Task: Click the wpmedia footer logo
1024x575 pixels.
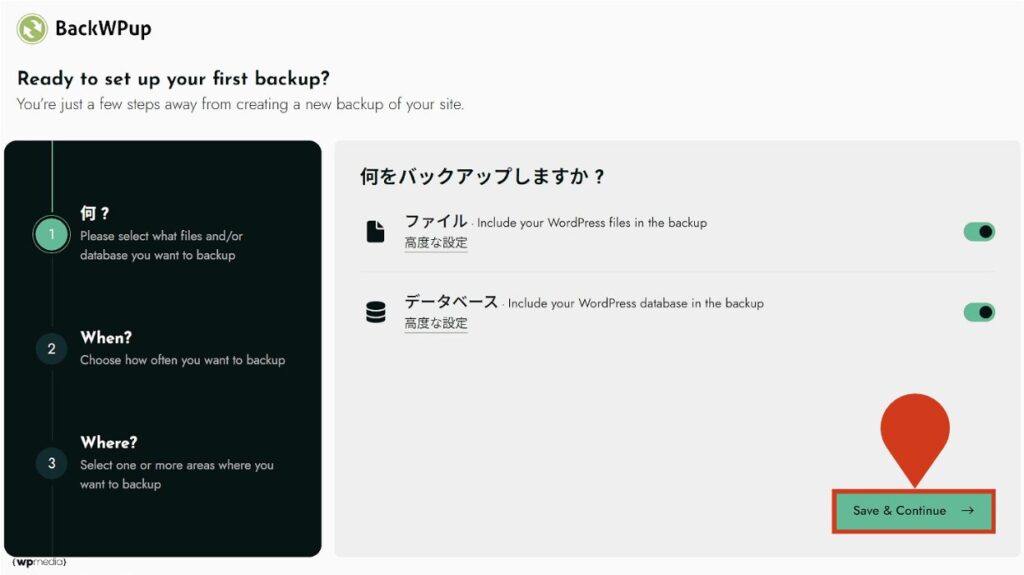Action: (x=40, y=562)
